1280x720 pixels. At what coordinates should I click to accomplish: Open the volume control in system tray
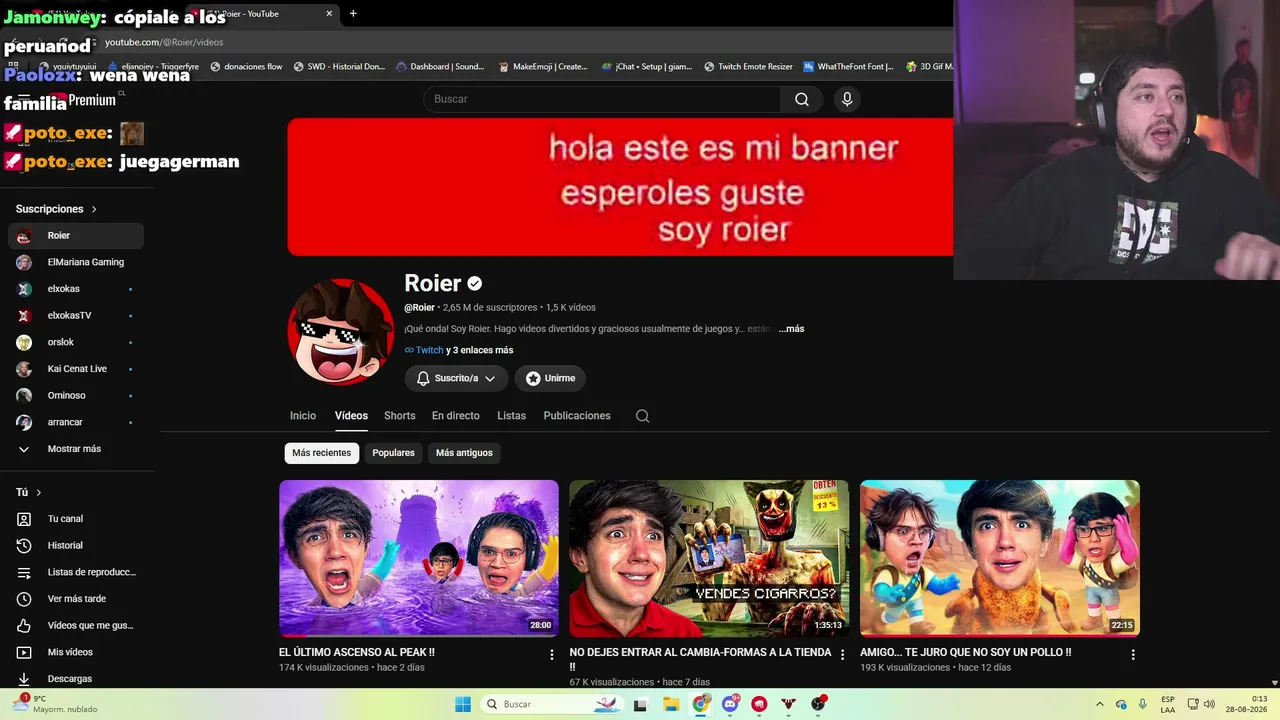[1208, 704]
